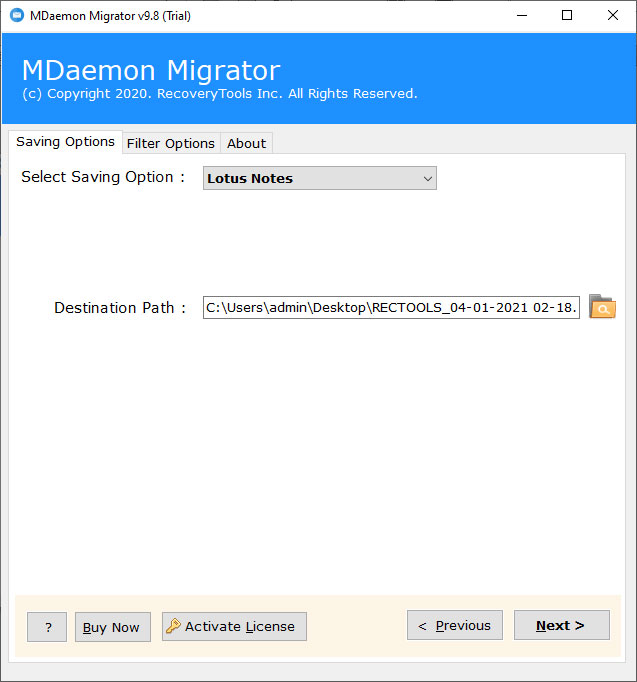
Task: Click the Next button
Action: point(561,625)
